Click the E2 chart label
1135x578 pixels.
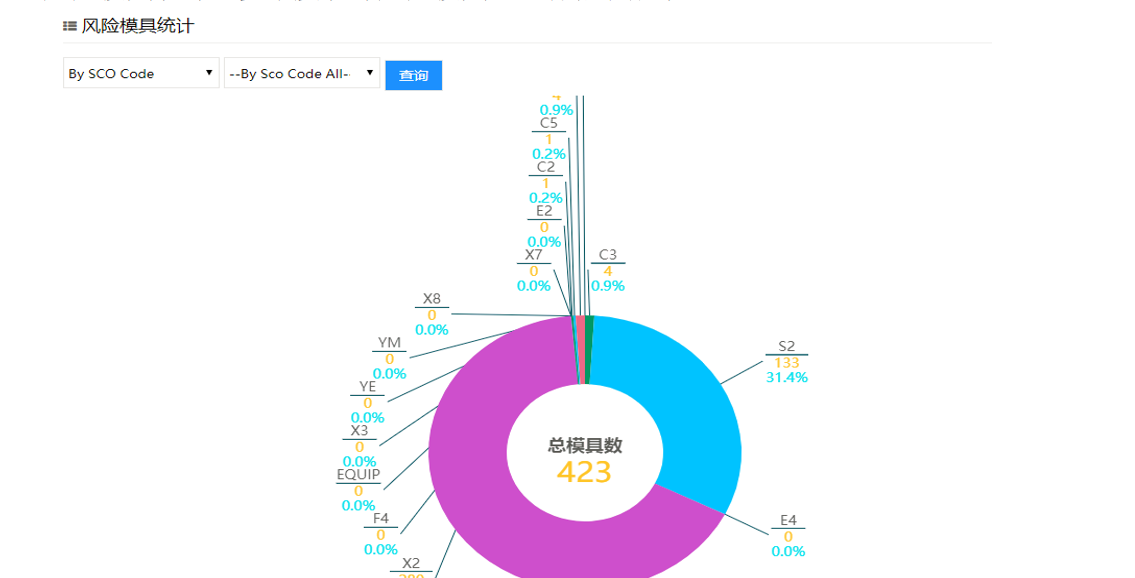coord(544,226)
